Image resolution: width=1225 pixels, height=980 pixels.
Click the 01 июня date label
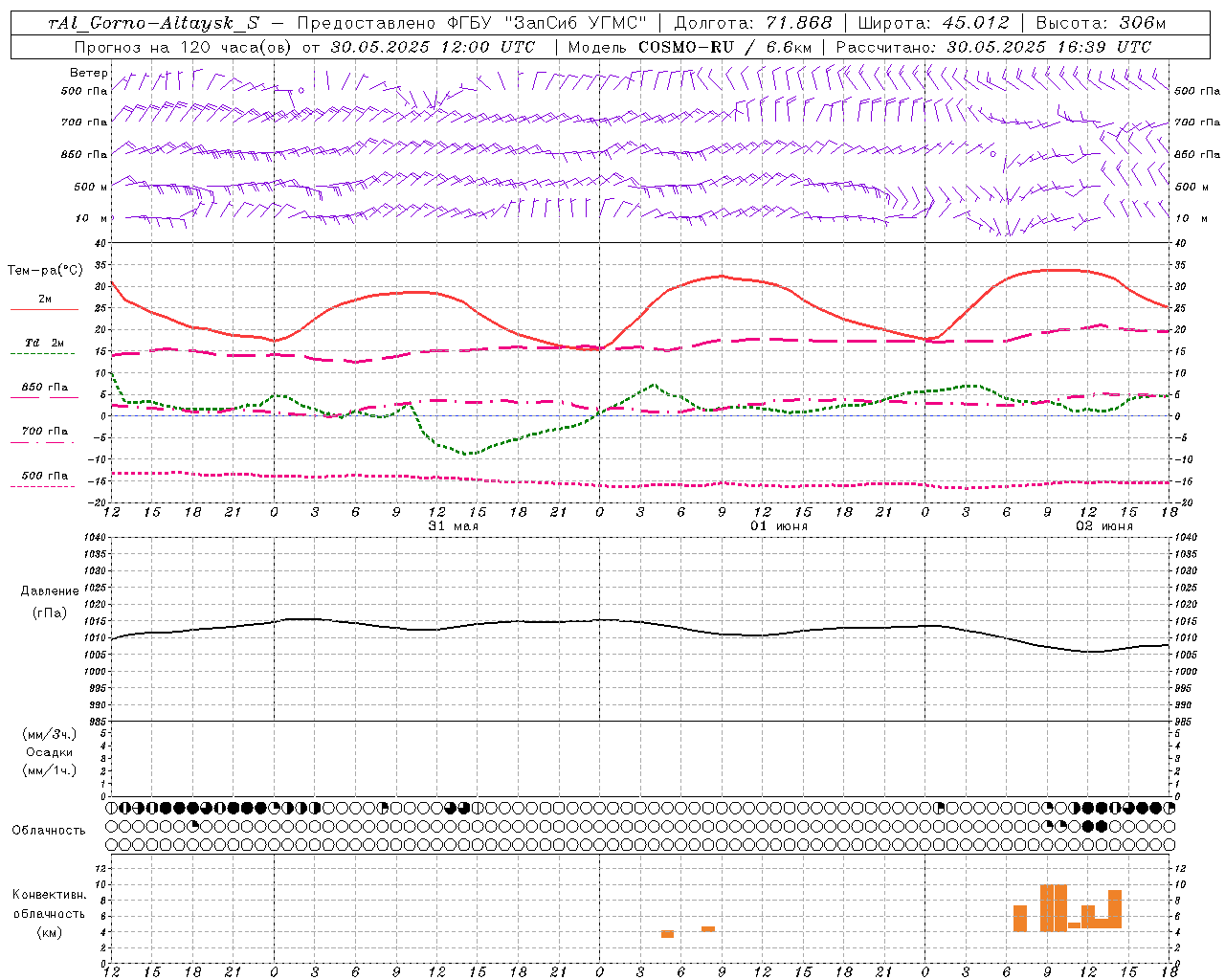pyautogui.click(x=778, y=526)
